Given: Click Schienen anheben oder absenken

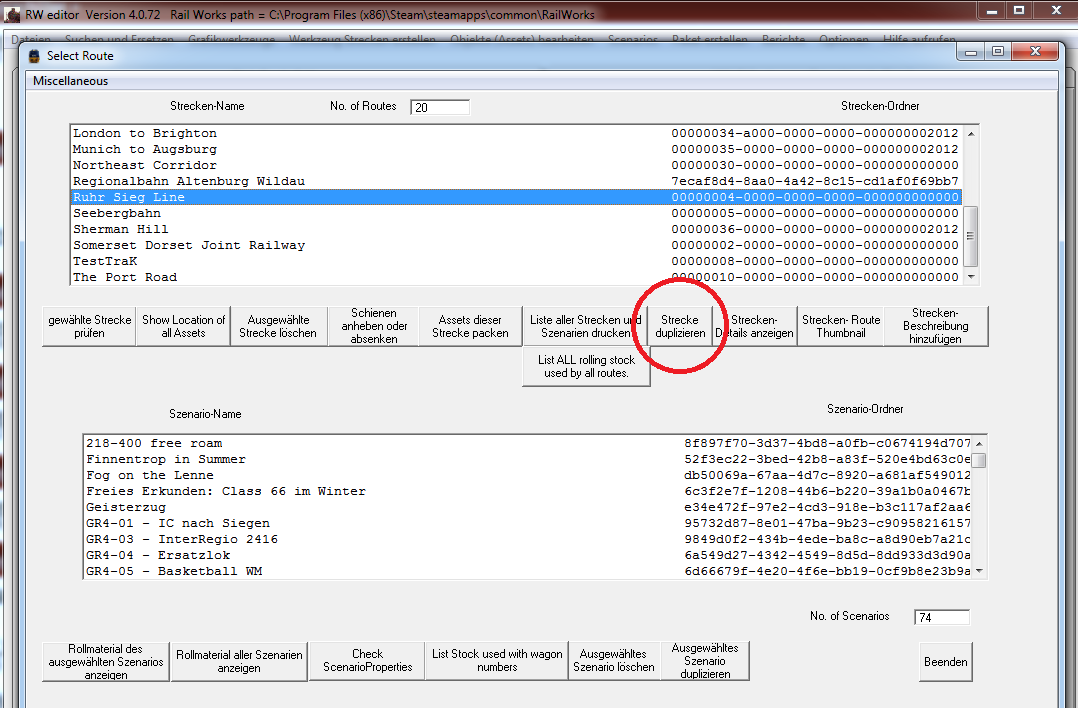Looking at the screenshot, I should point(373,326).
